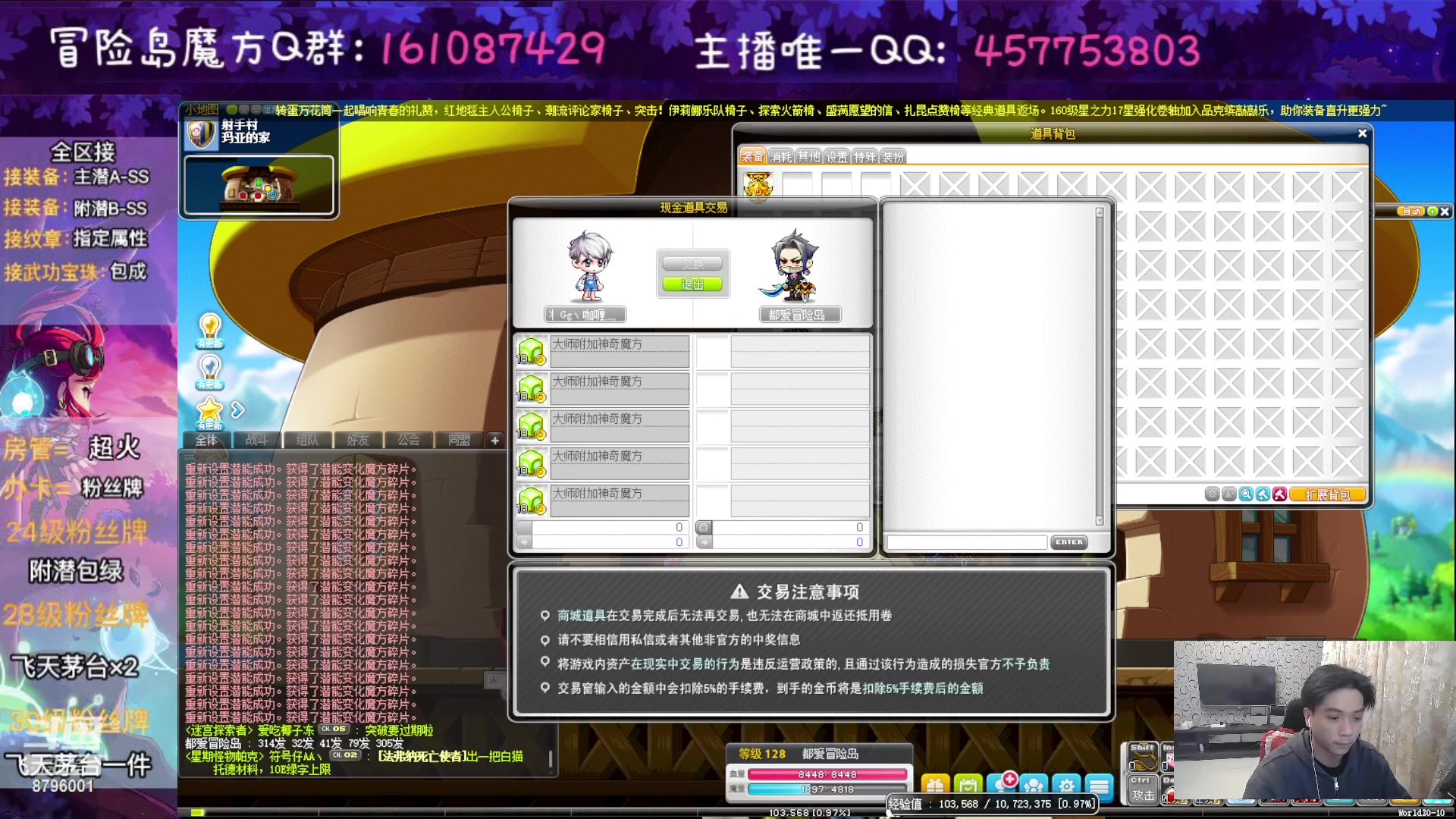Click the first cube item in trade window
The height and width of the screenshot is (819, 1456).
[532, 352]
